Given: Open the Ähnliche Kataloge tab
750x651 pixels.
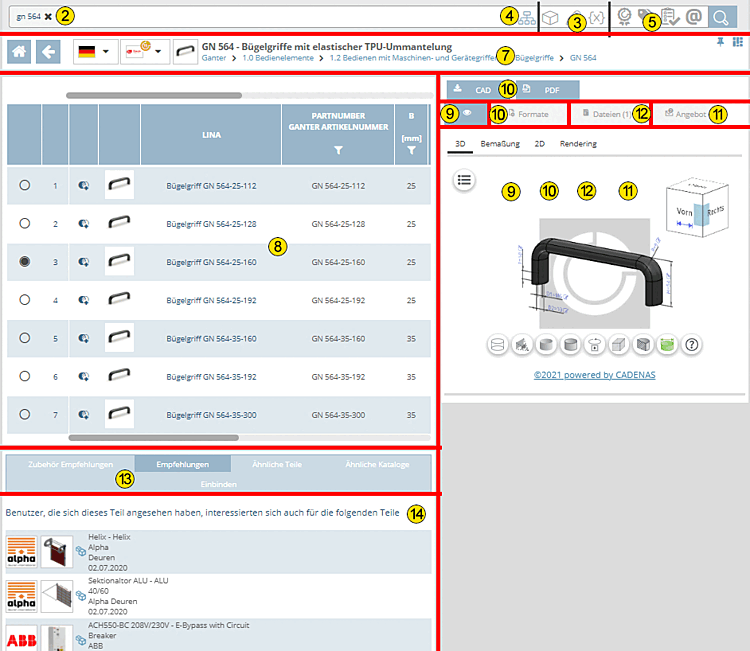Looking at the screenshot, I should 377,464.
